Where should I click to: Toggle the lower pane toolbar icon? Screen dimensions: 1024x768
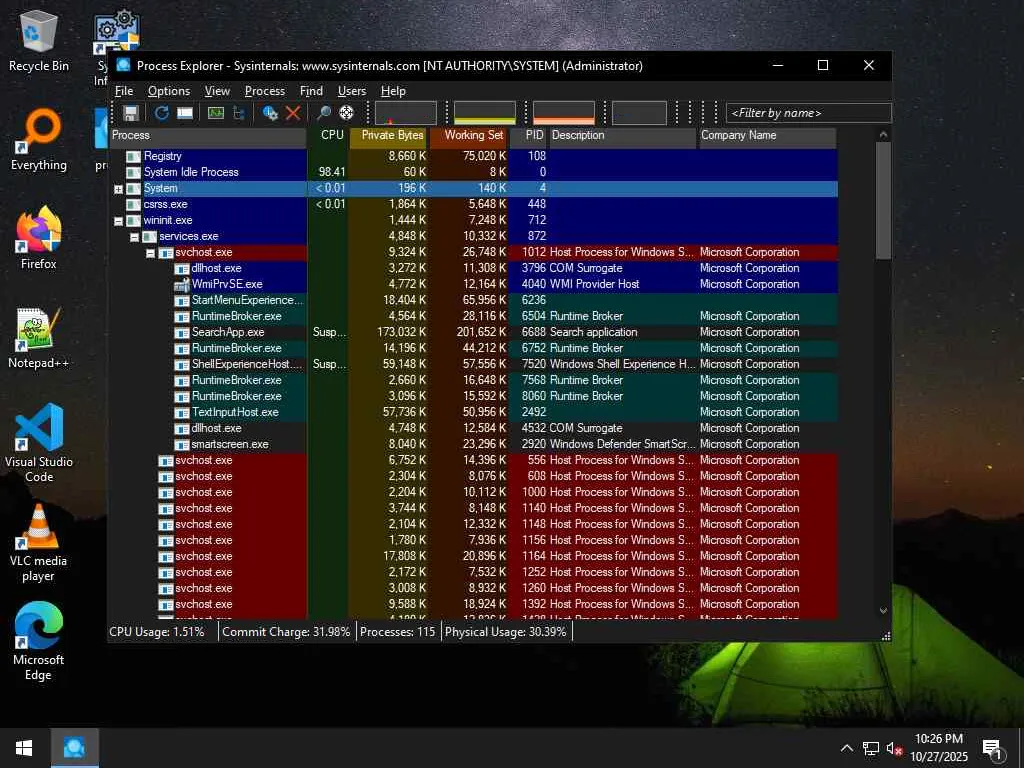click(185, 113)
